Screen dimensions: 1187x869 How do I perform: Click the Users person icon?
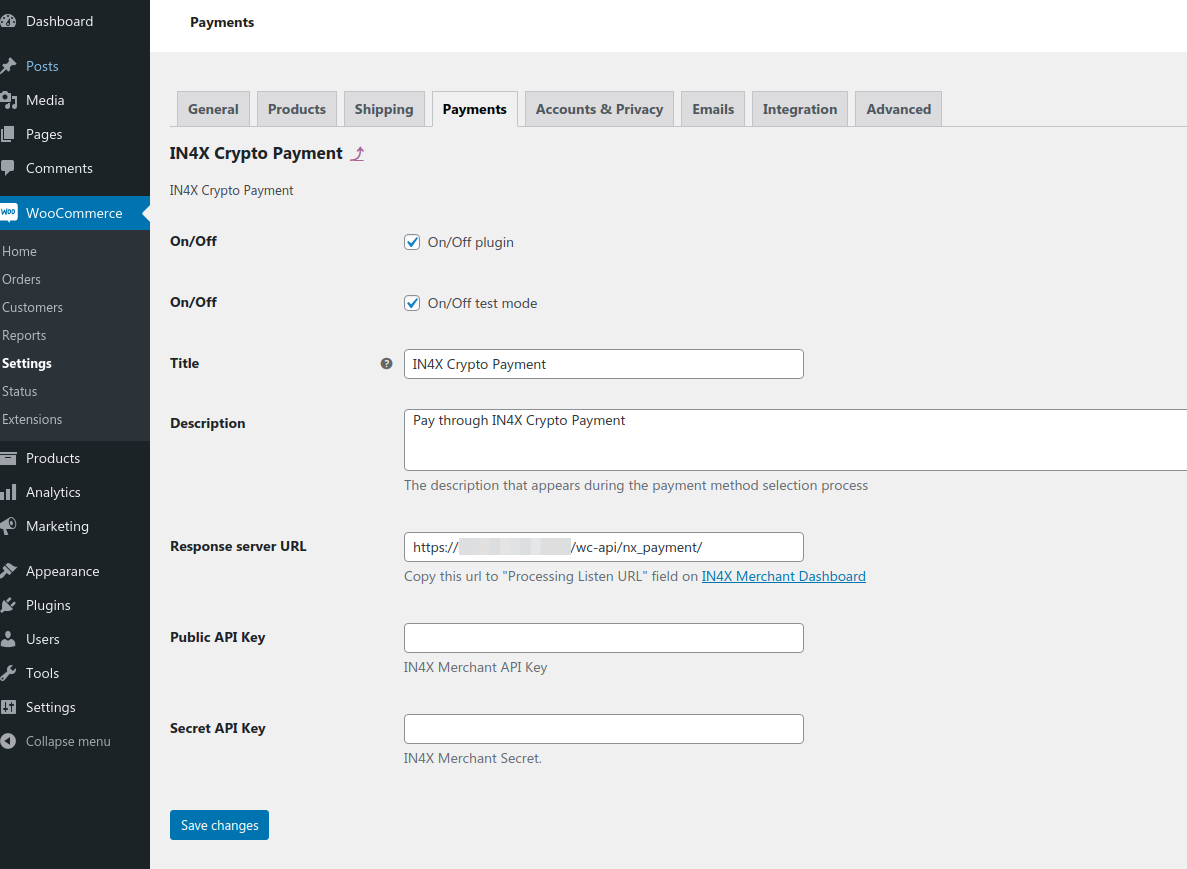pos(8,639)
